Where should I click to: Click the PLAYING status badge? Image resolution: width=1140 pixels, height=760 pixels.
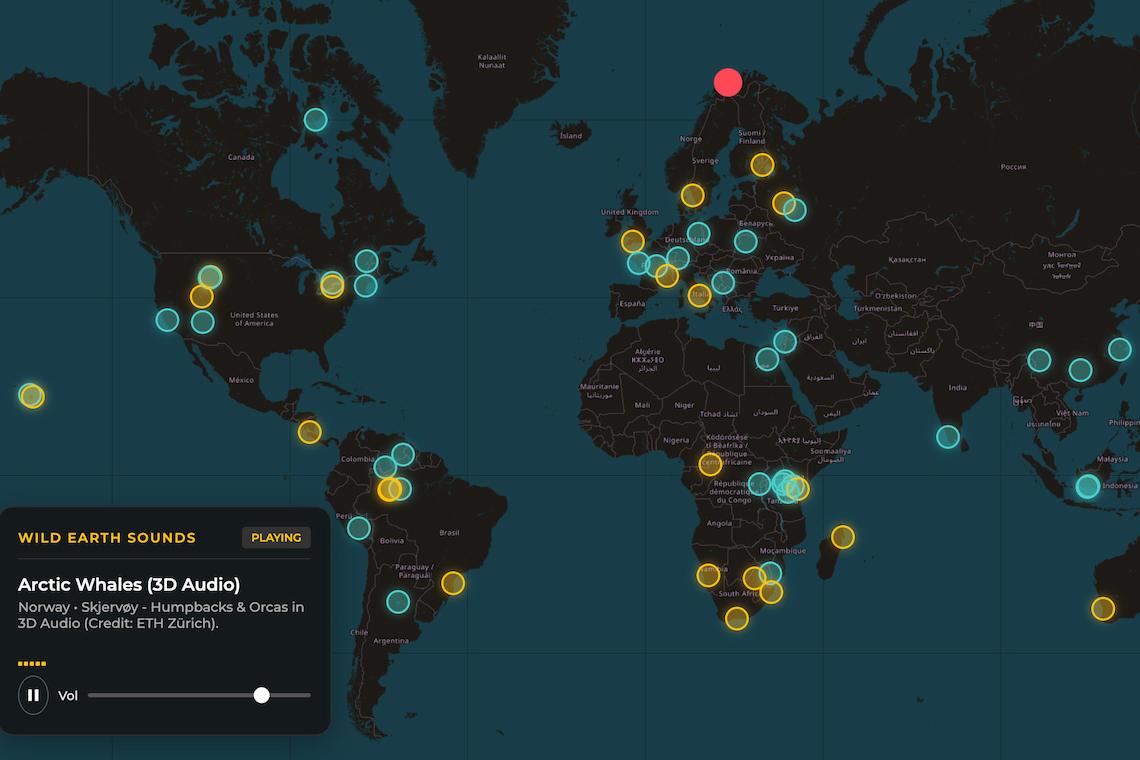point(276,538)
